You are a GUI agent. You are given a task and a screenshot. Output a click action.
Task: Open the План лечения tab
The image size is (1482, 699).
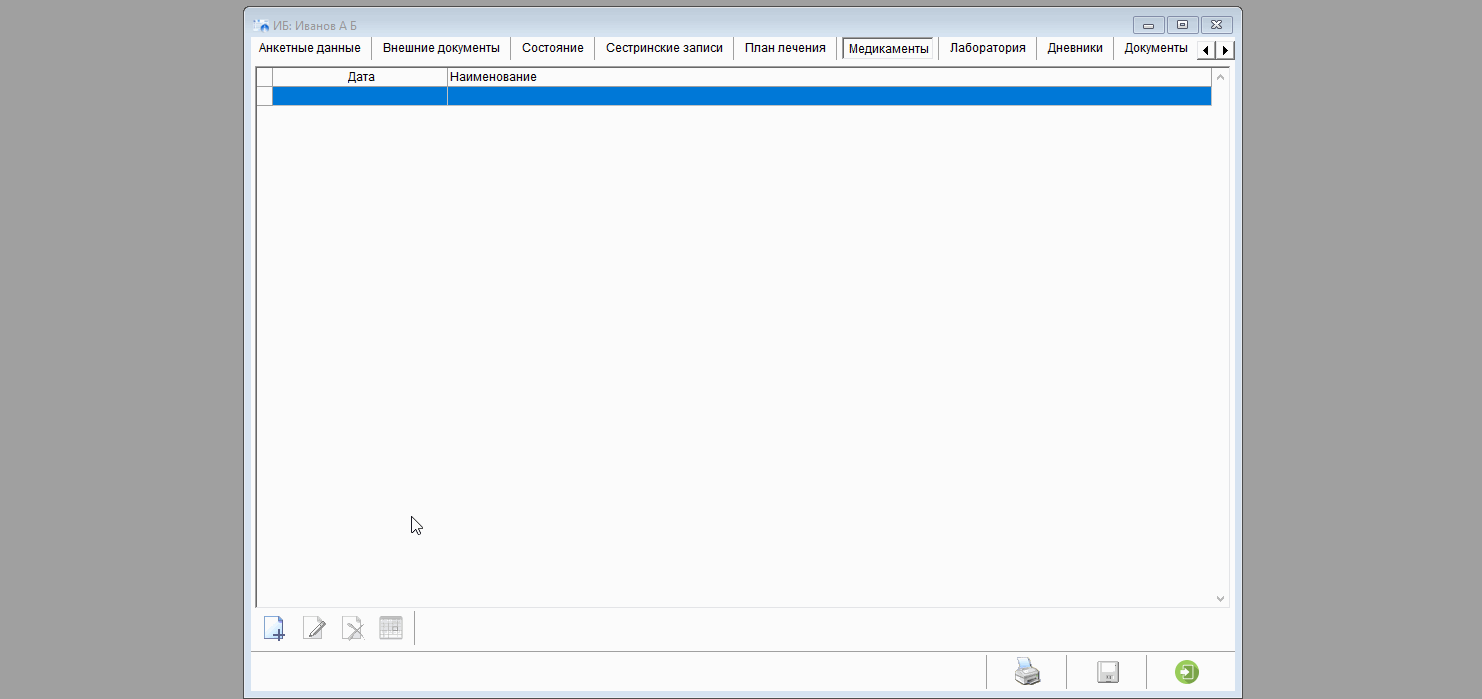click(x=785, y=48)
